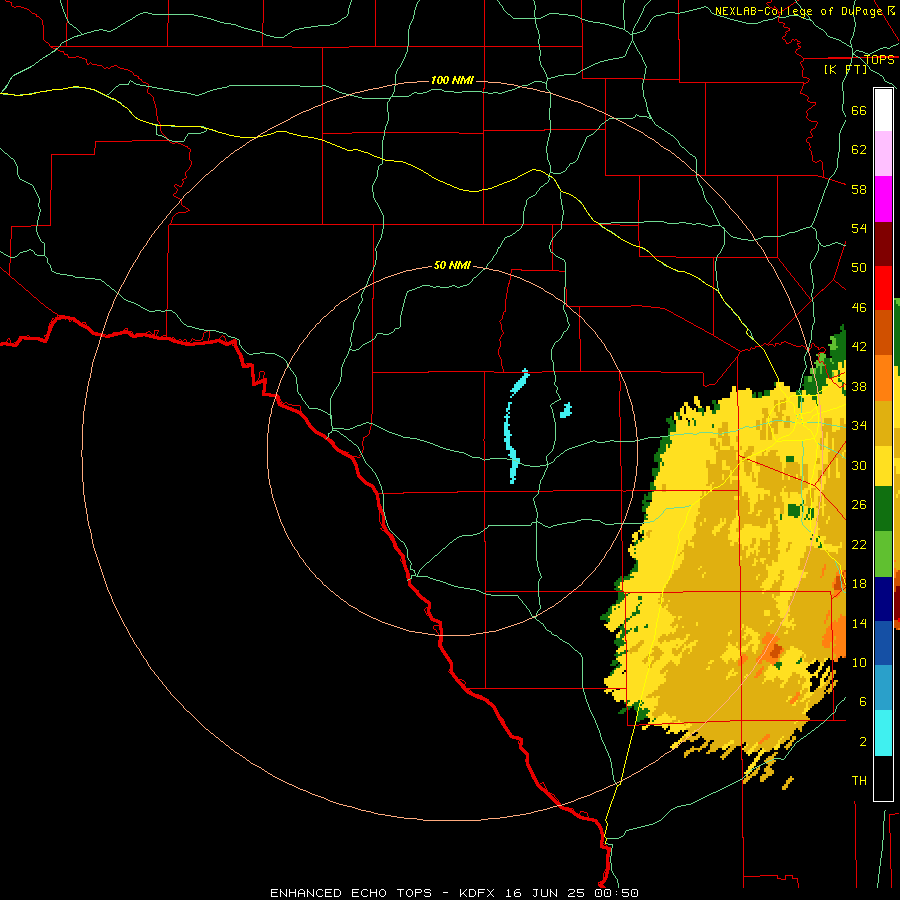The image size is (900, 900).
Task: Click the legend value '46'
Action: click(x=859, y=308)
